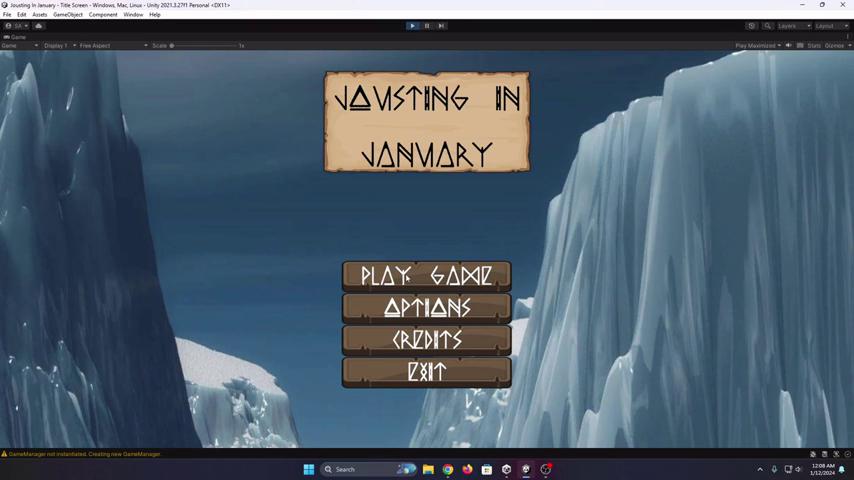The width and height of the screenshot is (854, 480).
Task: Expand the Layout dropdown
Action: point(832,26)
